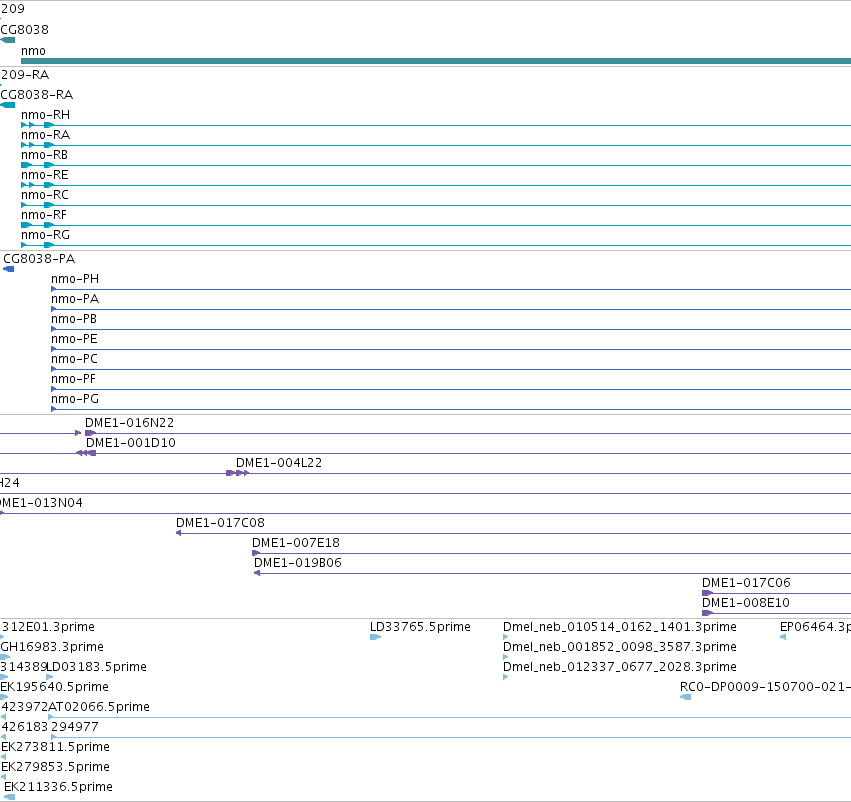851x802 pixels.
Task: Click the nmo-RC transcript label
Action: pyautogui.click(x=45, y=195)
